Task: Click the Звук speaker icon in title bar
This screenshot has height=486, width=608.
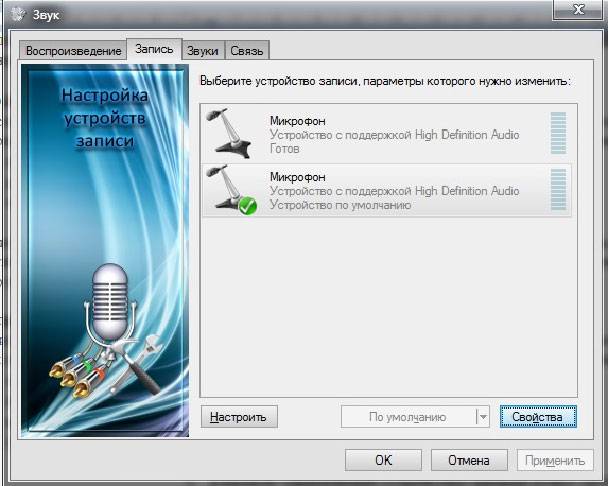Action: click(15, 12)
